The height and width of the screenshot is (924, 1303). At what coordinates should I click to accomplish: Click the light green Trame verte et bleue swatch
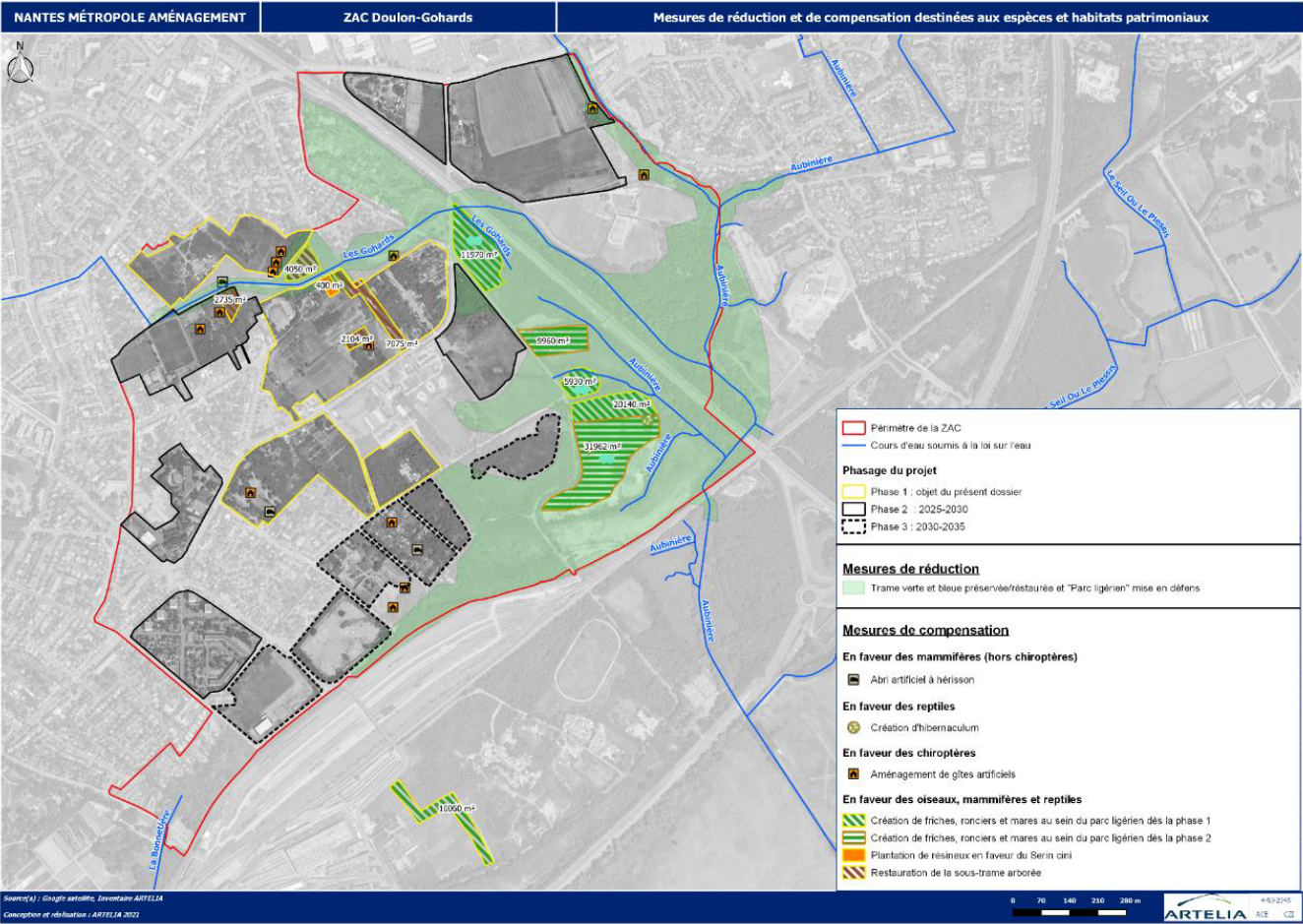coord(853,588)
